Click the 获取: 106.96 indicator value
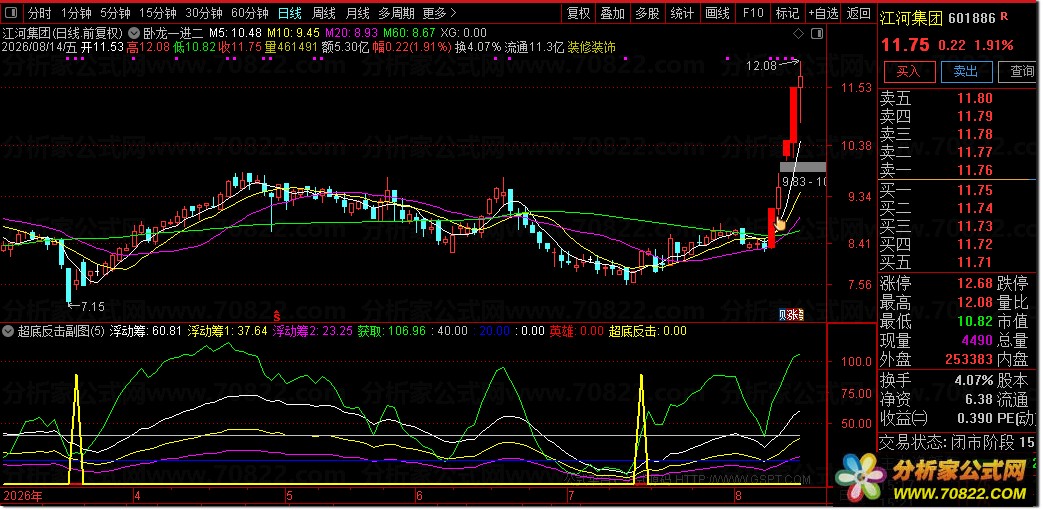 coord(393,330)
